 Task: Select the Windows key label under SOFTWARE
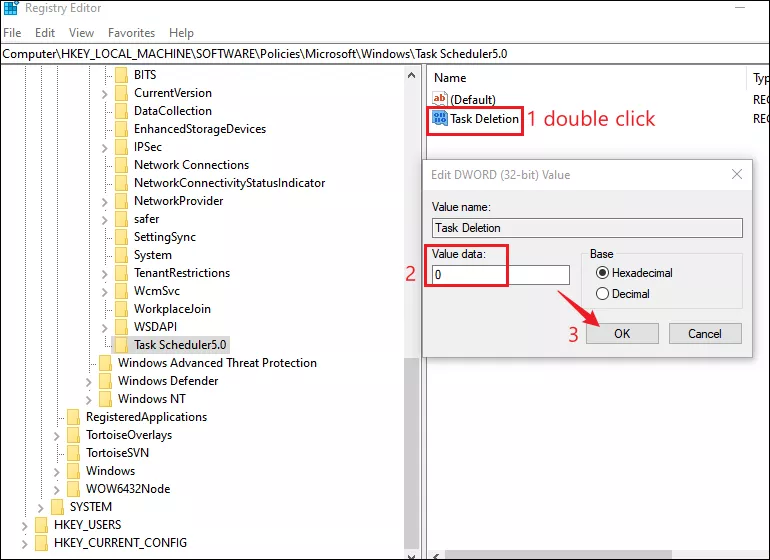click(110, 471)
